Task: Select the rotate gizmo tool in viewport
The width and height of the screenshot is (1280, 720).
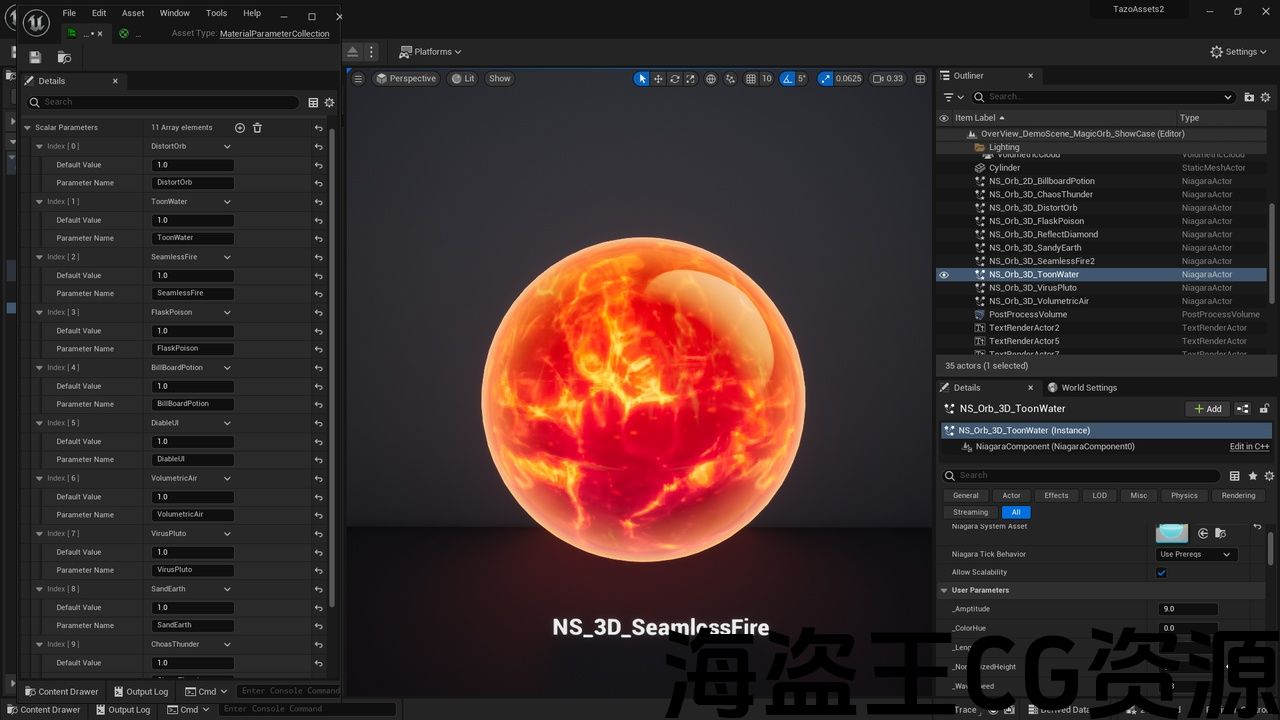Action: pos(675,79)
